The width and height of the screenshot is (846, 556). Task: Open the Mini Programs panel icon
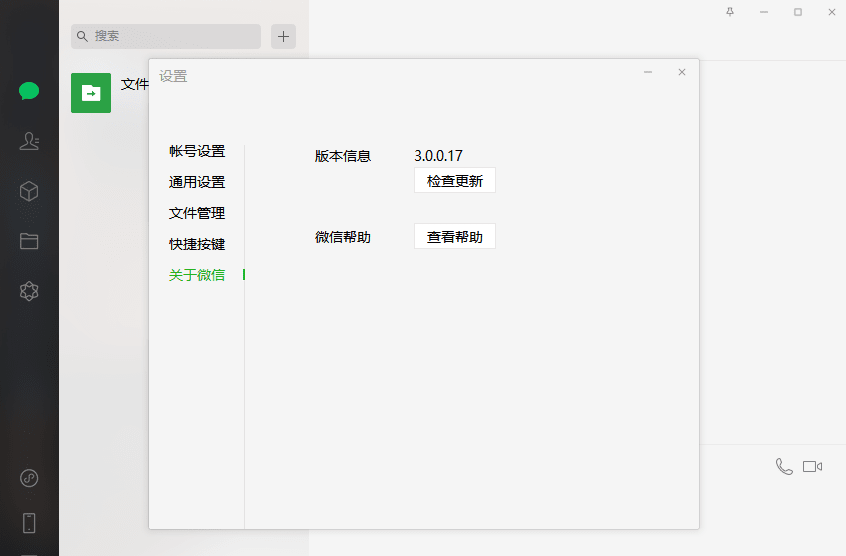point(29,478)
